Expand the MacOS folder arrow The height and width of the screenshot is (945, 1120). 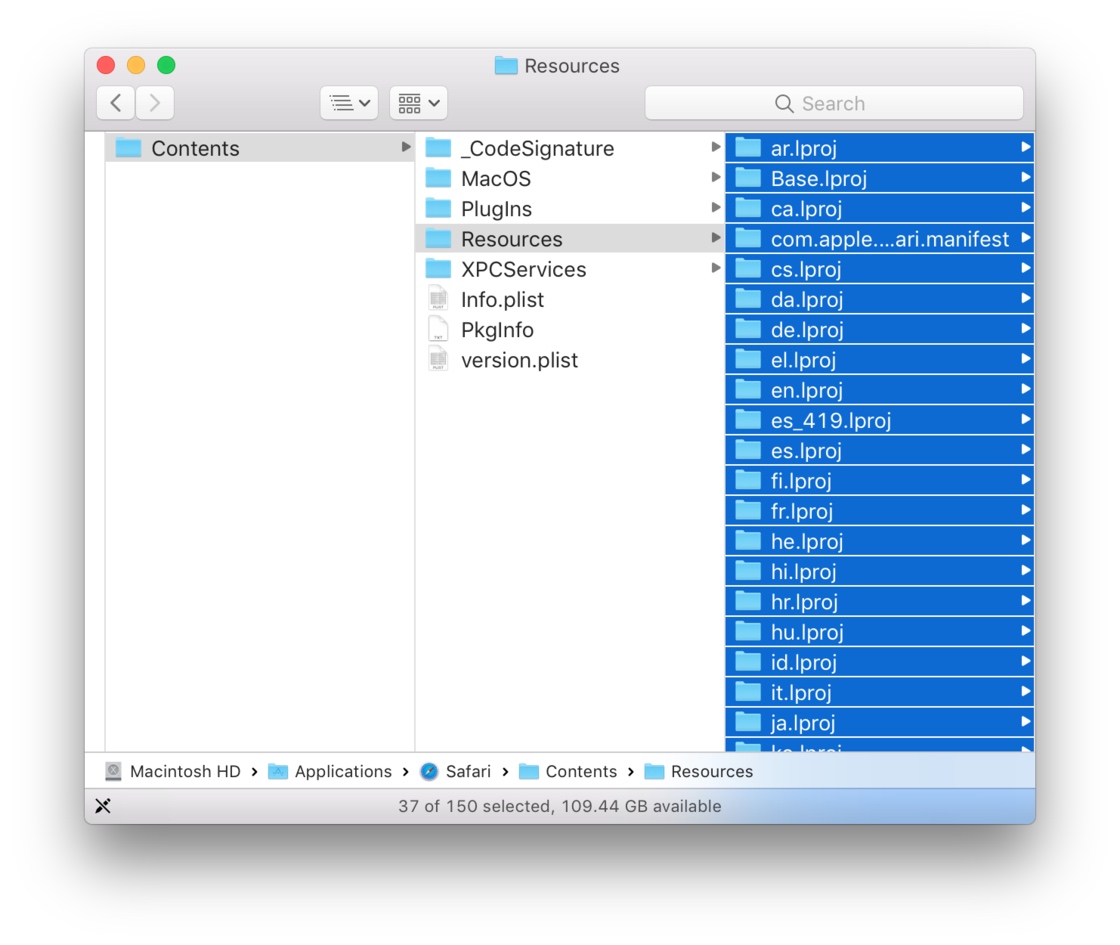coord(715,177)
